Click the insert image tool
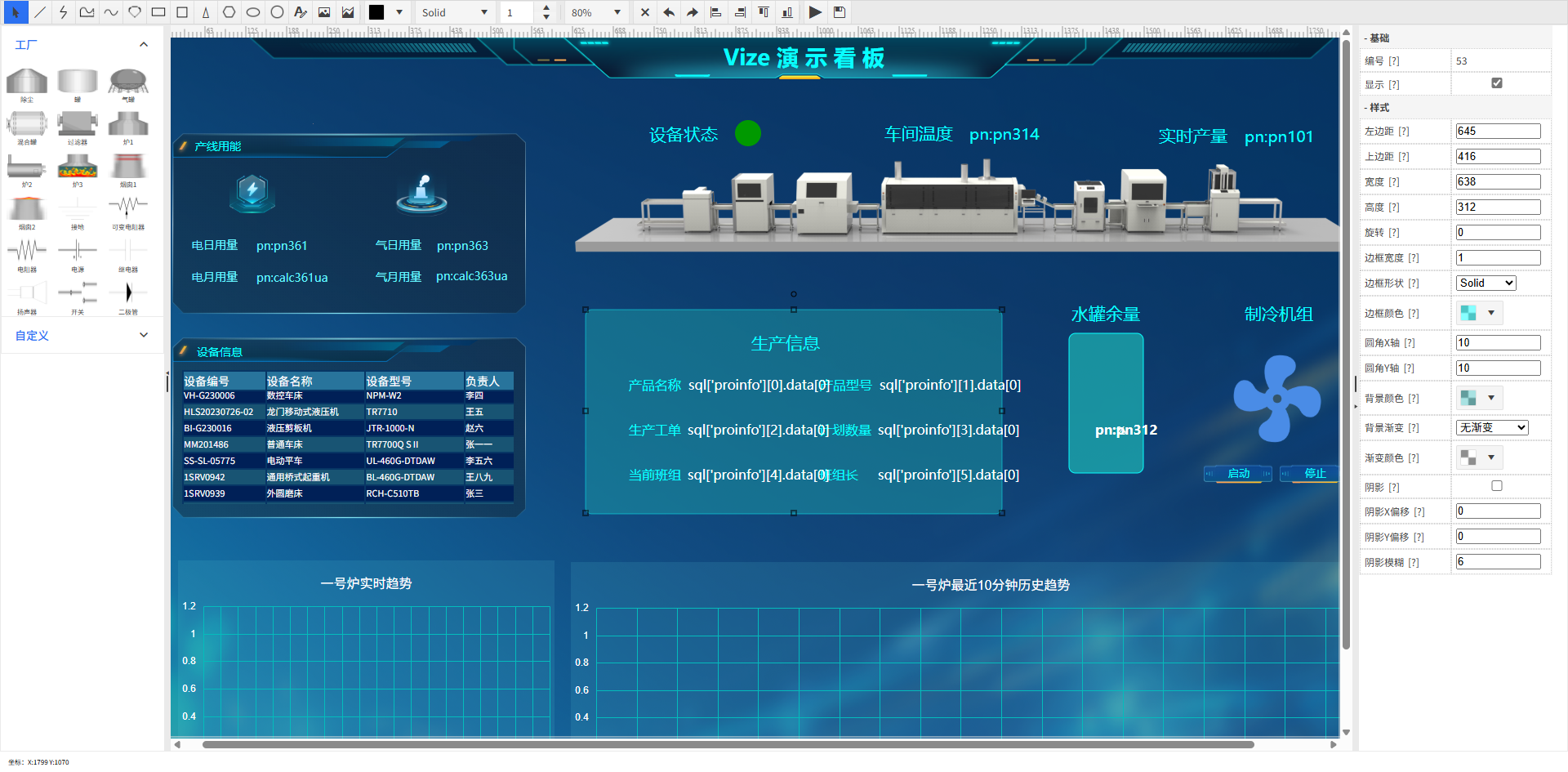The image size is (1568, 772). 324,12
